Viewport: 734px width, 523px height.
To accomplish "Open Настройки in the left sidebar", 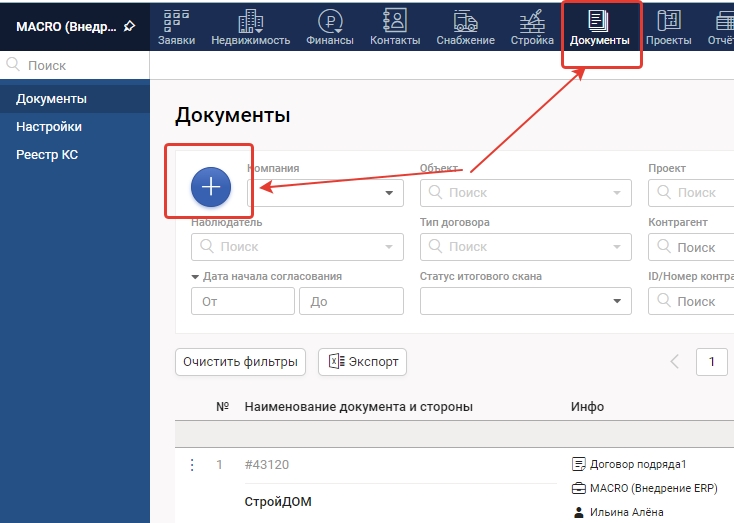I will [x=49, y=127].
